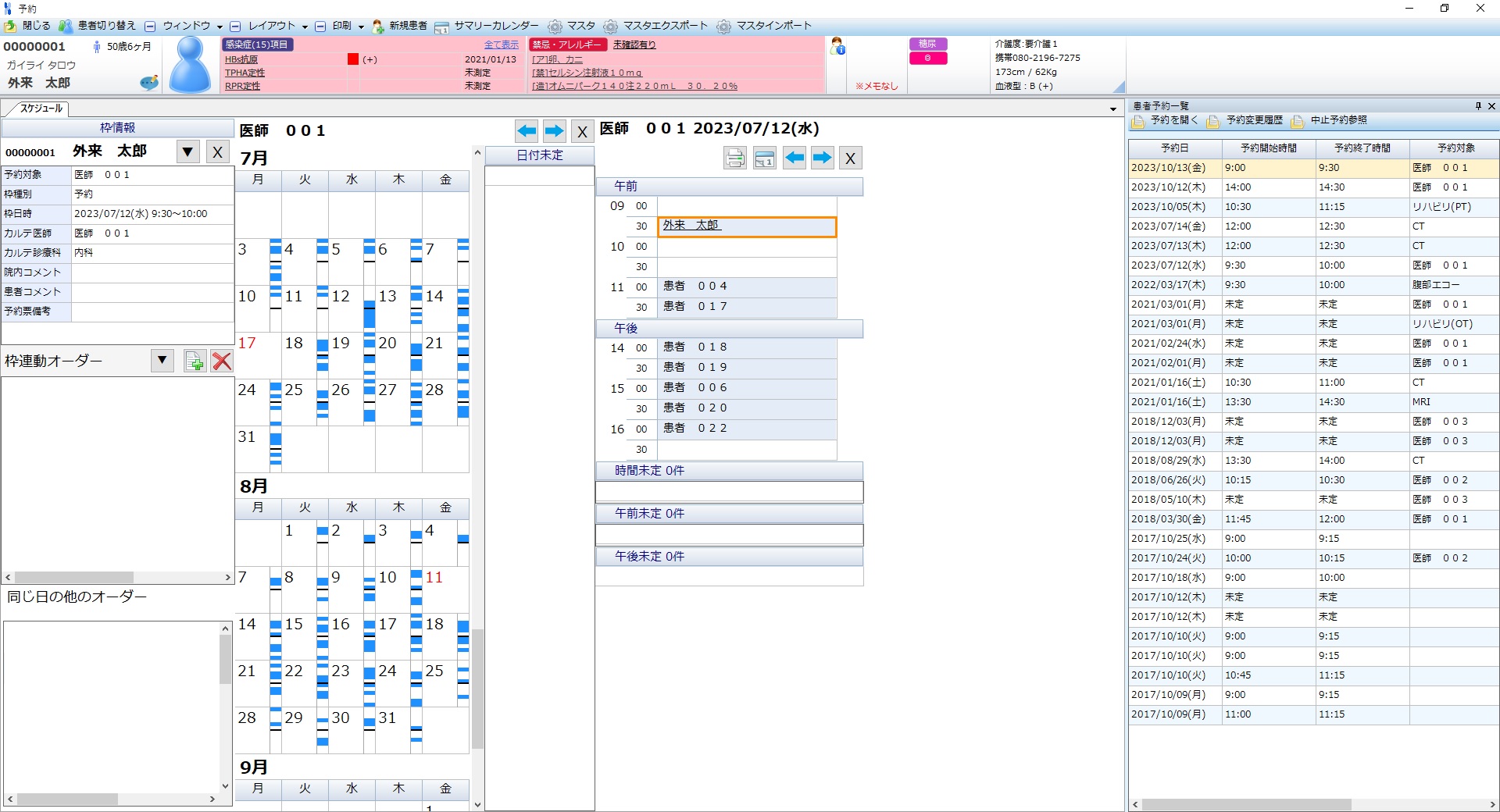The width and height of the screenshot is (1500, 812).
Task: Open the 印刷 dropdown in the toolbar
Action: pos(361,27)
